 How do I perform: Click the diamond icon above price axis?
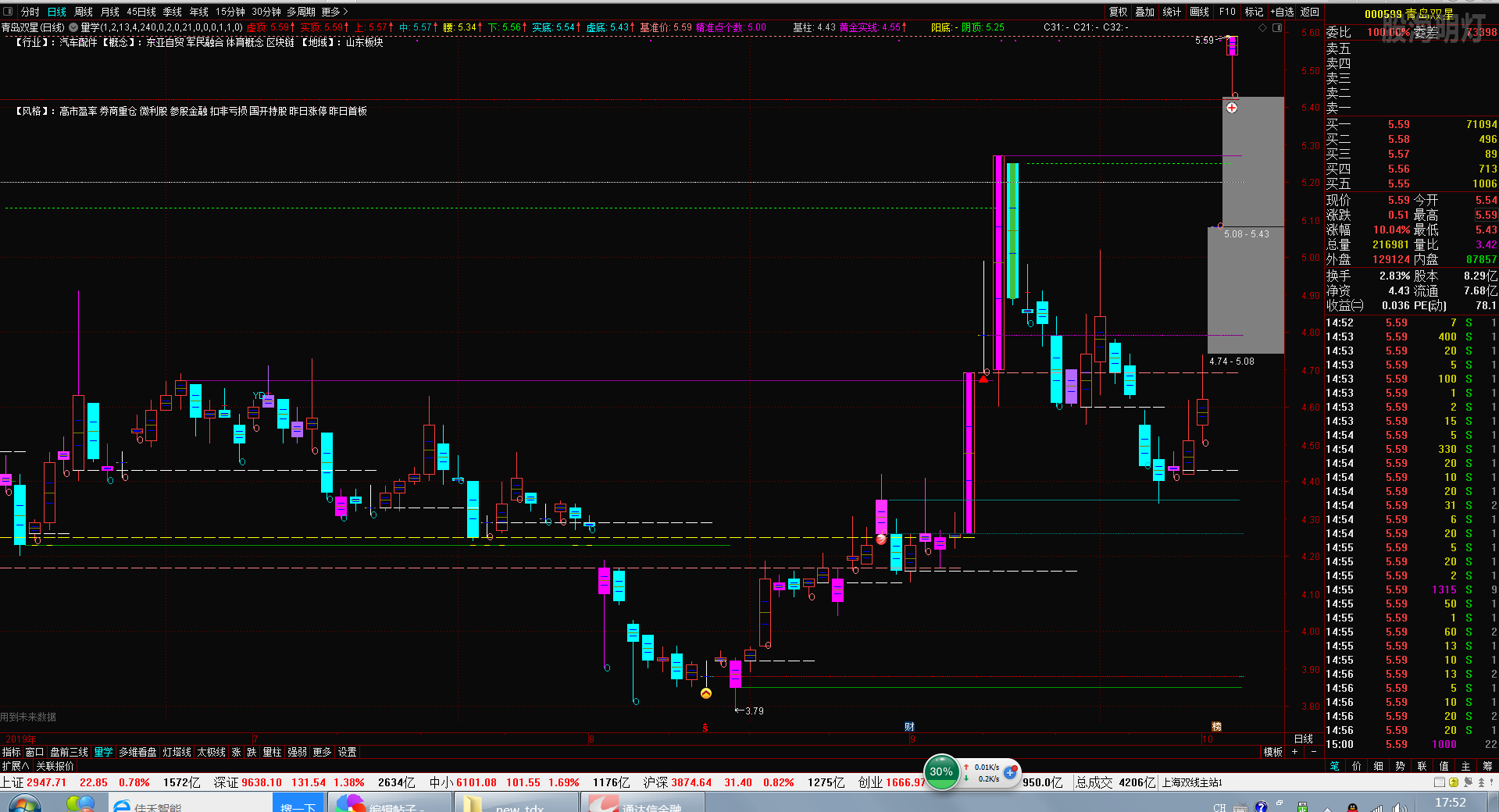1263,27
